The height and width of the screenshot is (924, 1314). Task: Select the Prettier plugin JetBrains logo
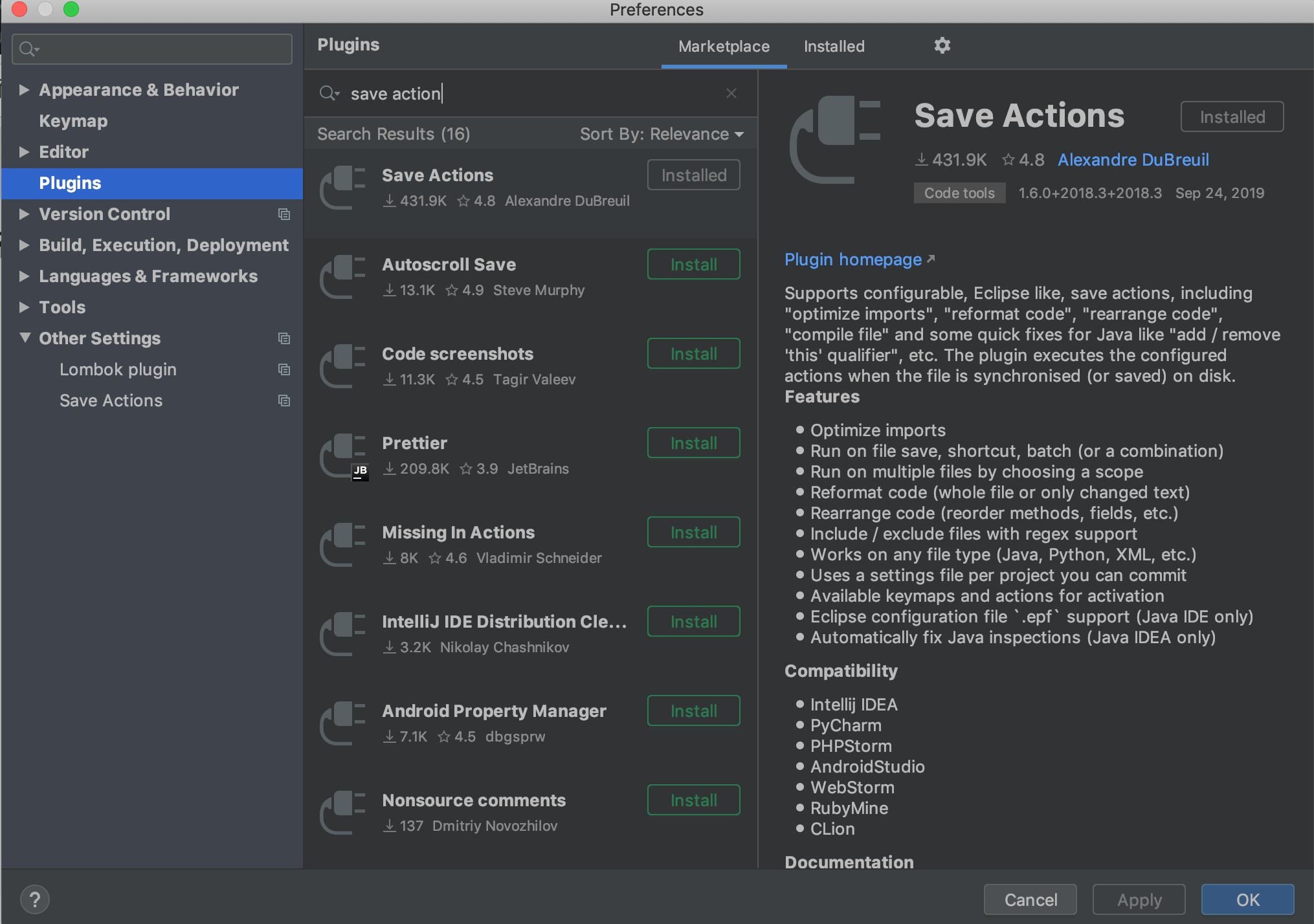(360, 472)
